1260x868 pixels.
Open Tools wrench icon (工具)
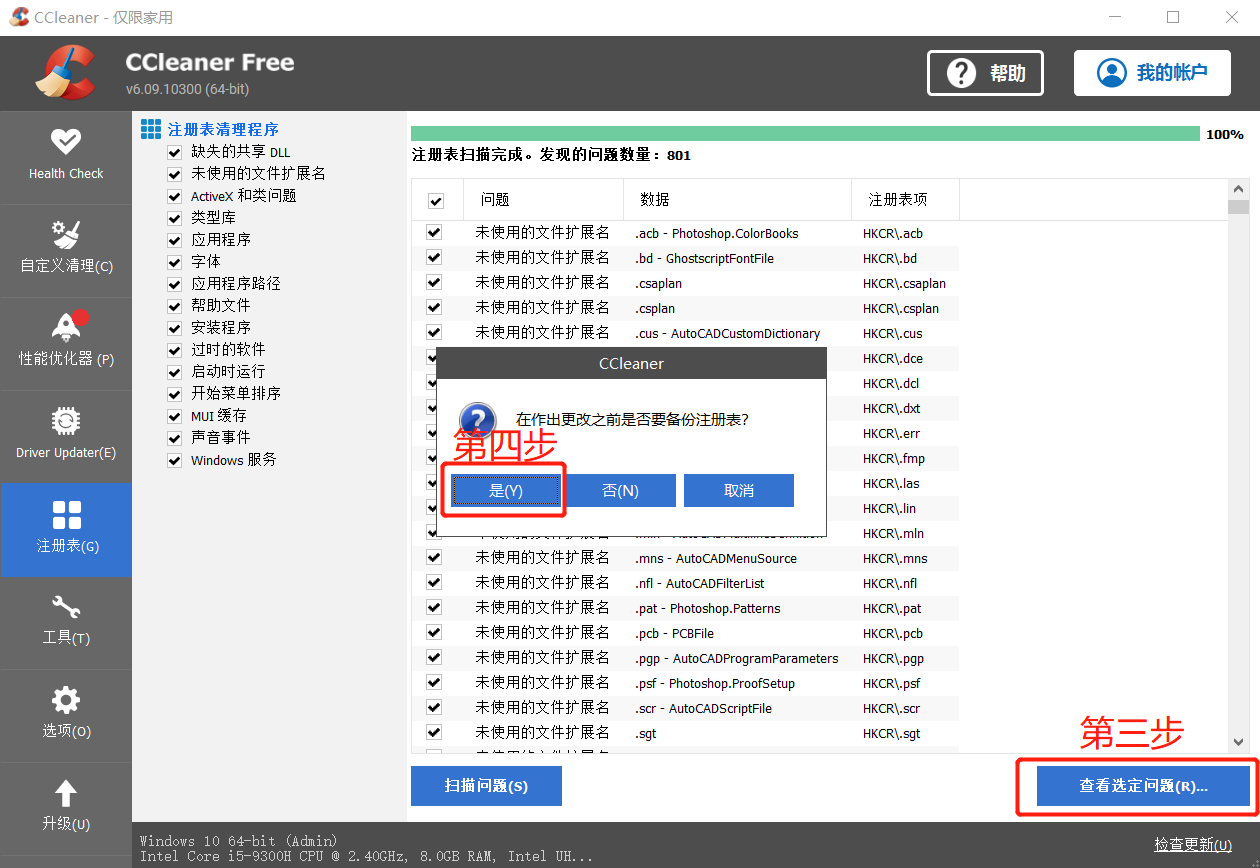click(x=66, y=607)
